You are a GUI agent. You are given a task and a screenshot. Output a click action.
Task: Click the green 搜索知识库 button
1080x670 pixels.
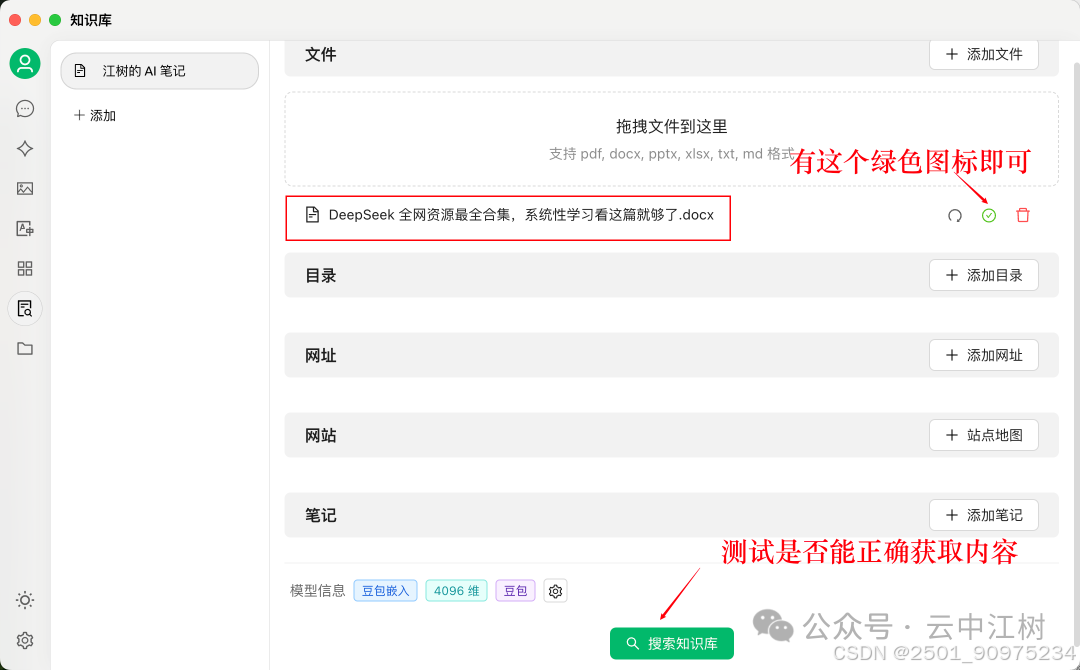[672, 644]
